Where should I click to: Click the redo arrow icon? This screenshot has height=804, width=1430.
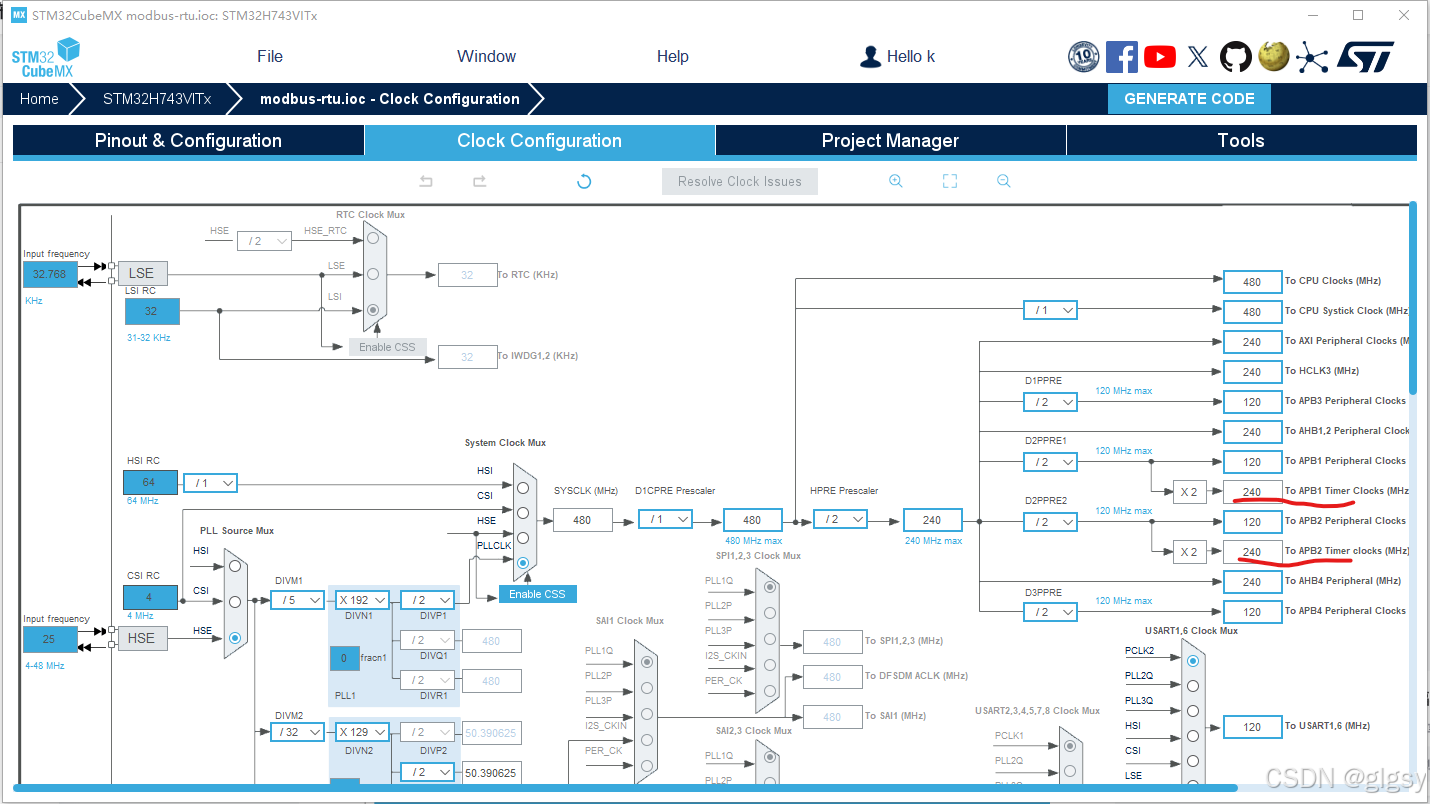tap(479, 181)
